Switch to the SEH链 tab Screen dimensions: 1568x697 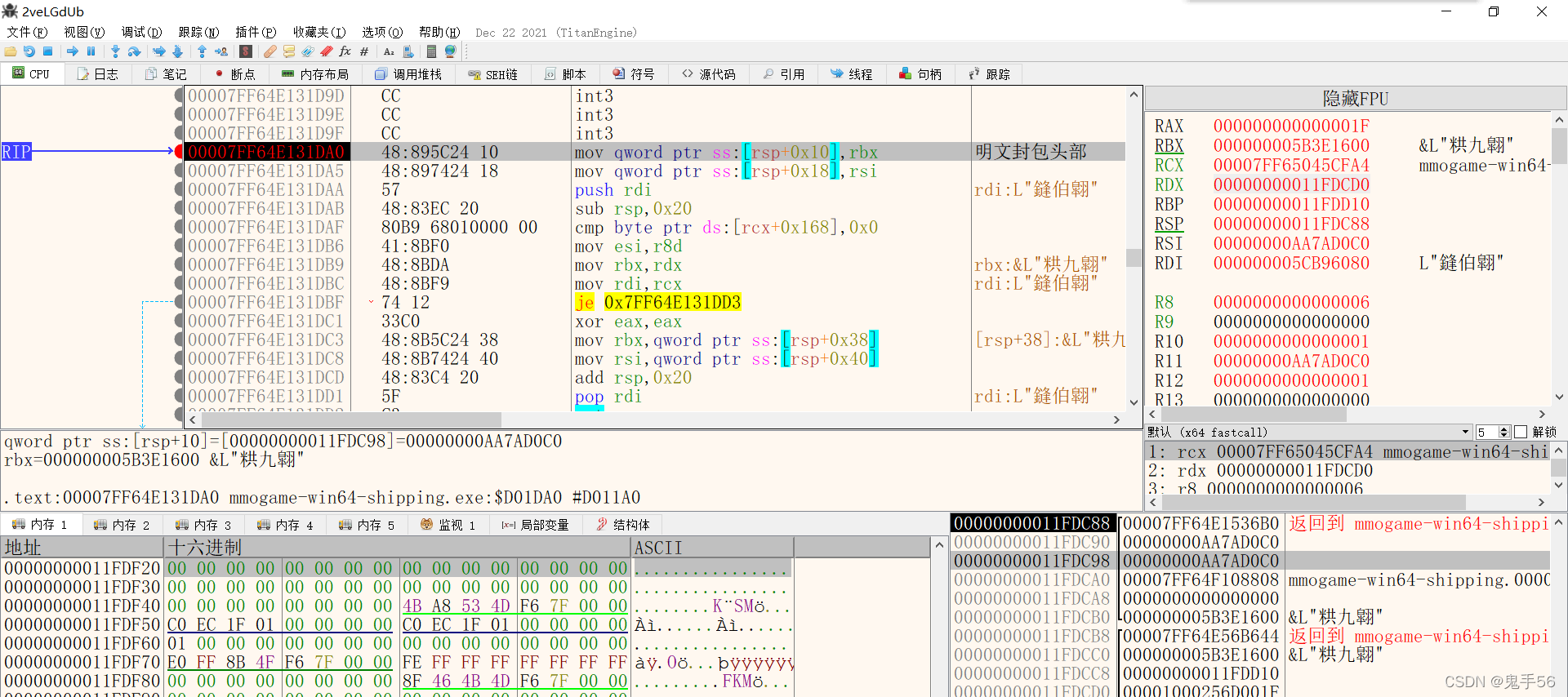[493, 74]
